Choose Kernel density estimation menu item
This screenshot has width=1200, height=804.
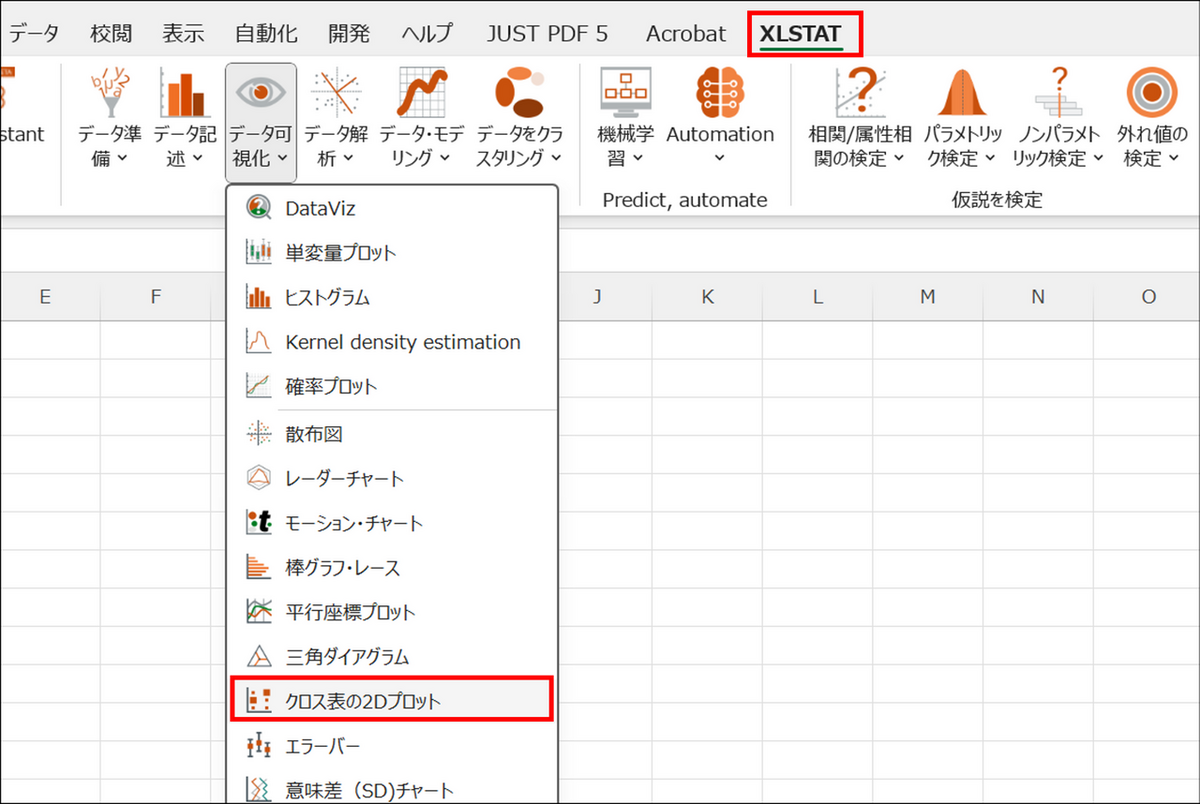tap(402, 342)
